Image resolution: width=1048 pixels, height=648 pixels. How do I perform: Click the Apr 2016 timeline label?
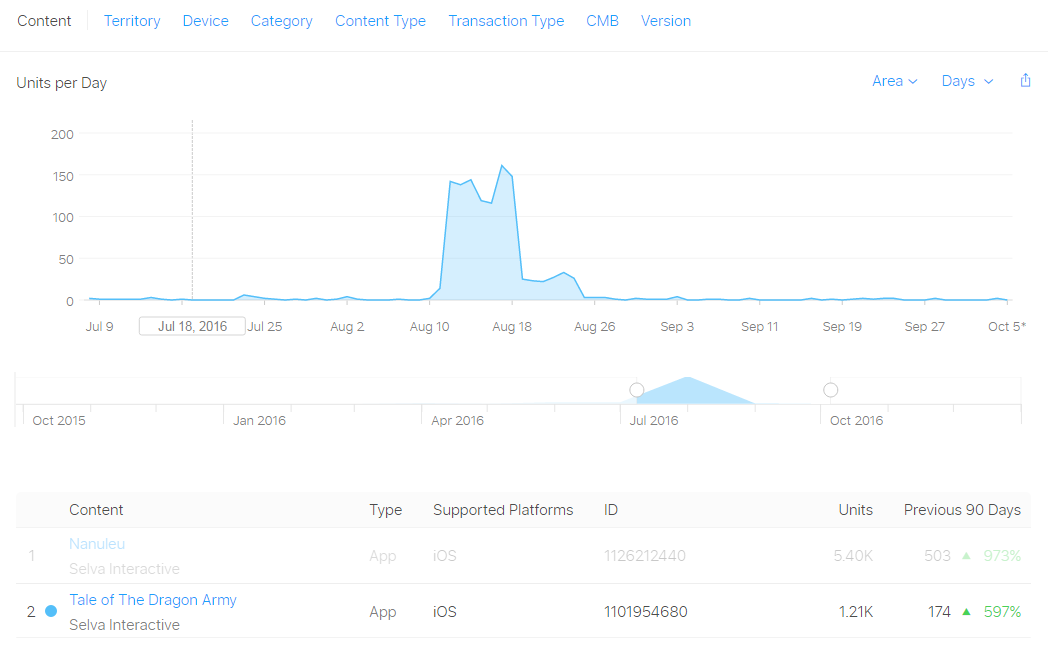point(457,420)
